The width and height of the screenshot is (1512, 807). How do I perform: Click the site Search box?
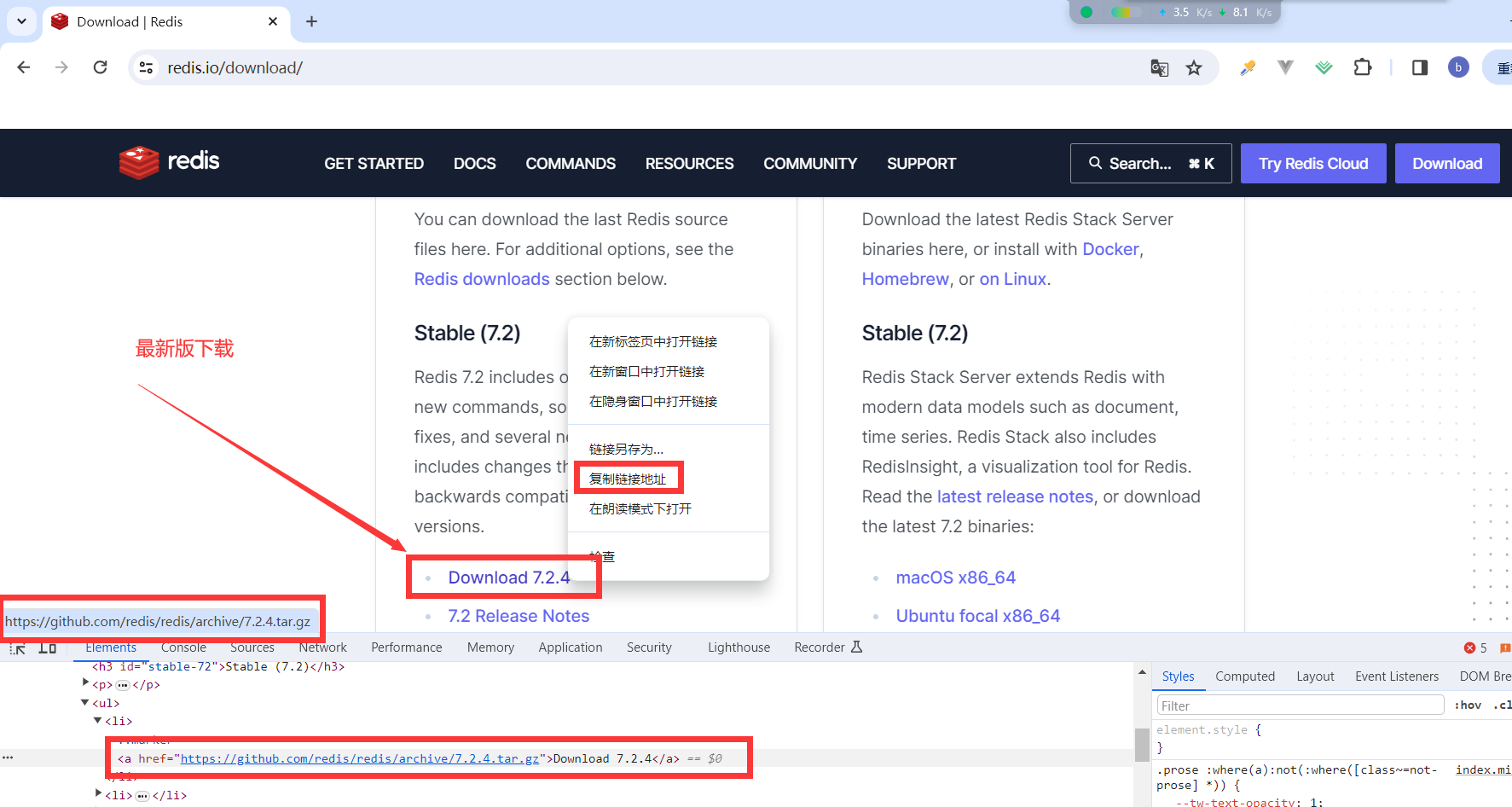point(1150,163)
